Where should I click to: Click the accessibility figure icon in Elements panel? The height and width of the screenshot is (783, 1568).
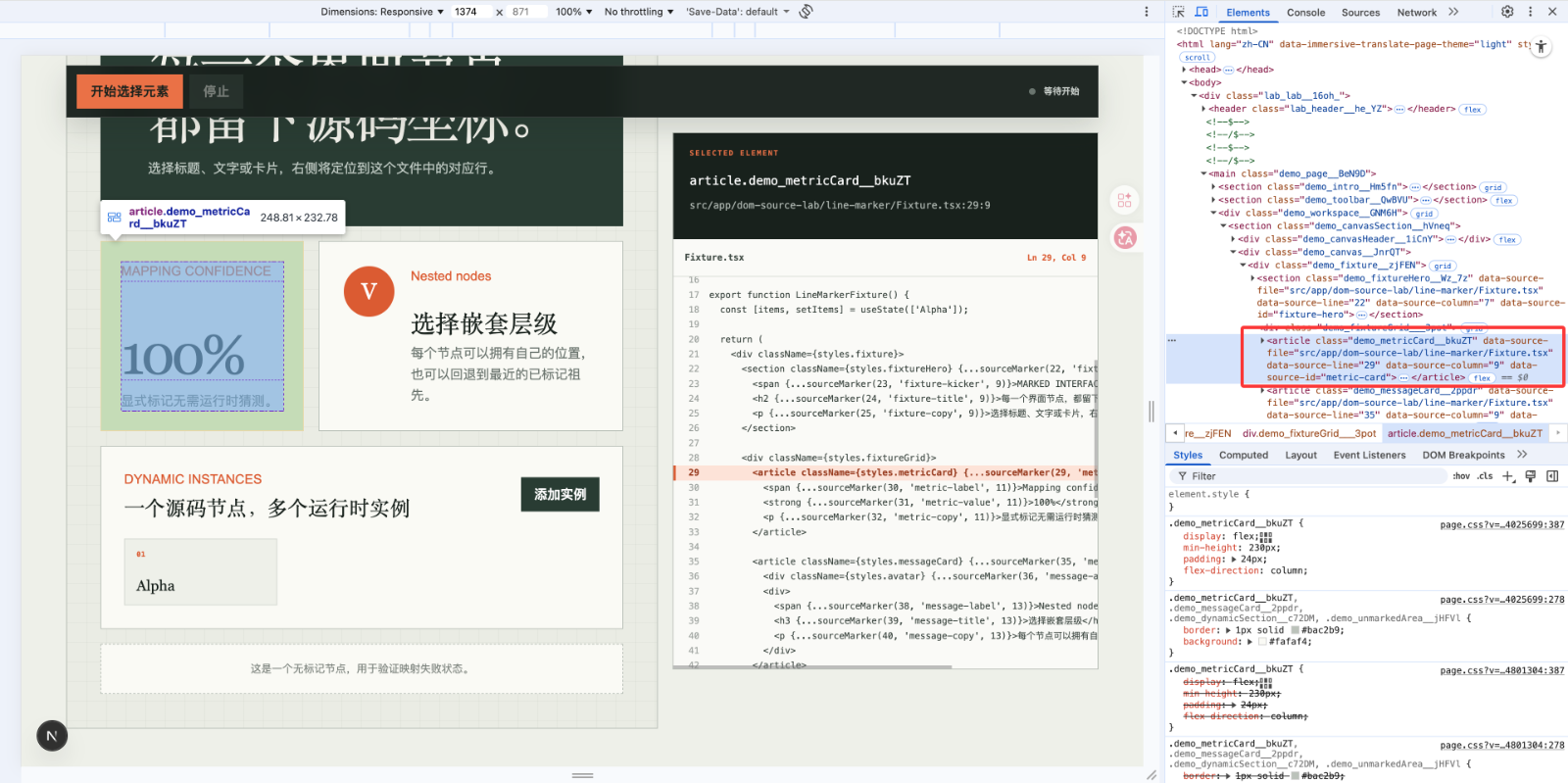click(1542, 46)
